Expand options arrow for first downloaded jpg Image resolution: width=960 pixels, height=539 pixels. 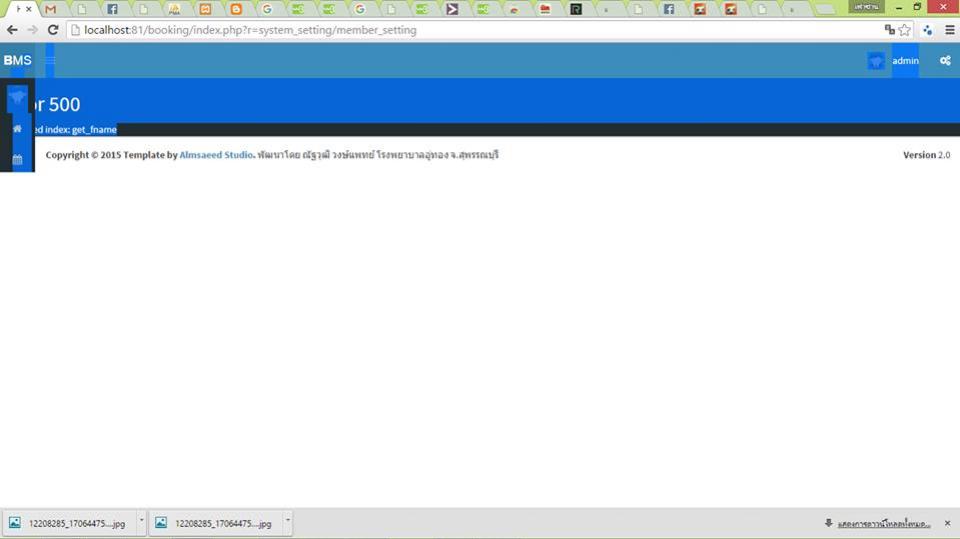(x=141, y=521)
